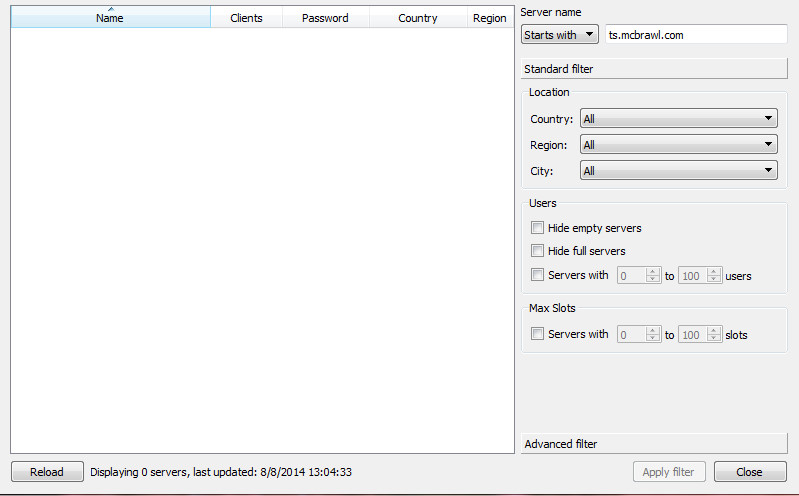Image resolution: width=799 pixels, height=496 pixels.
Task: Open the City dropdown
Action: click(678, 171)
